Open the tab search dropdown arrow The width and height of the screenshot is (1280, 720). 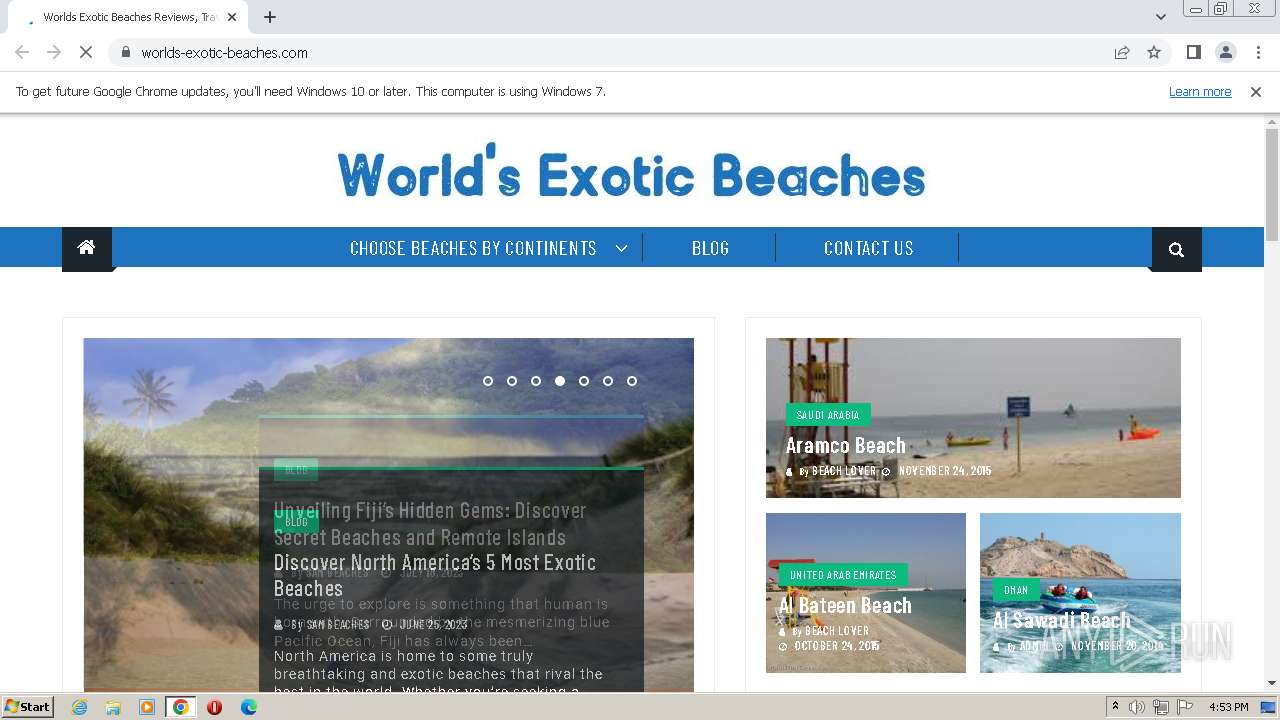[x=1160, y=16]
